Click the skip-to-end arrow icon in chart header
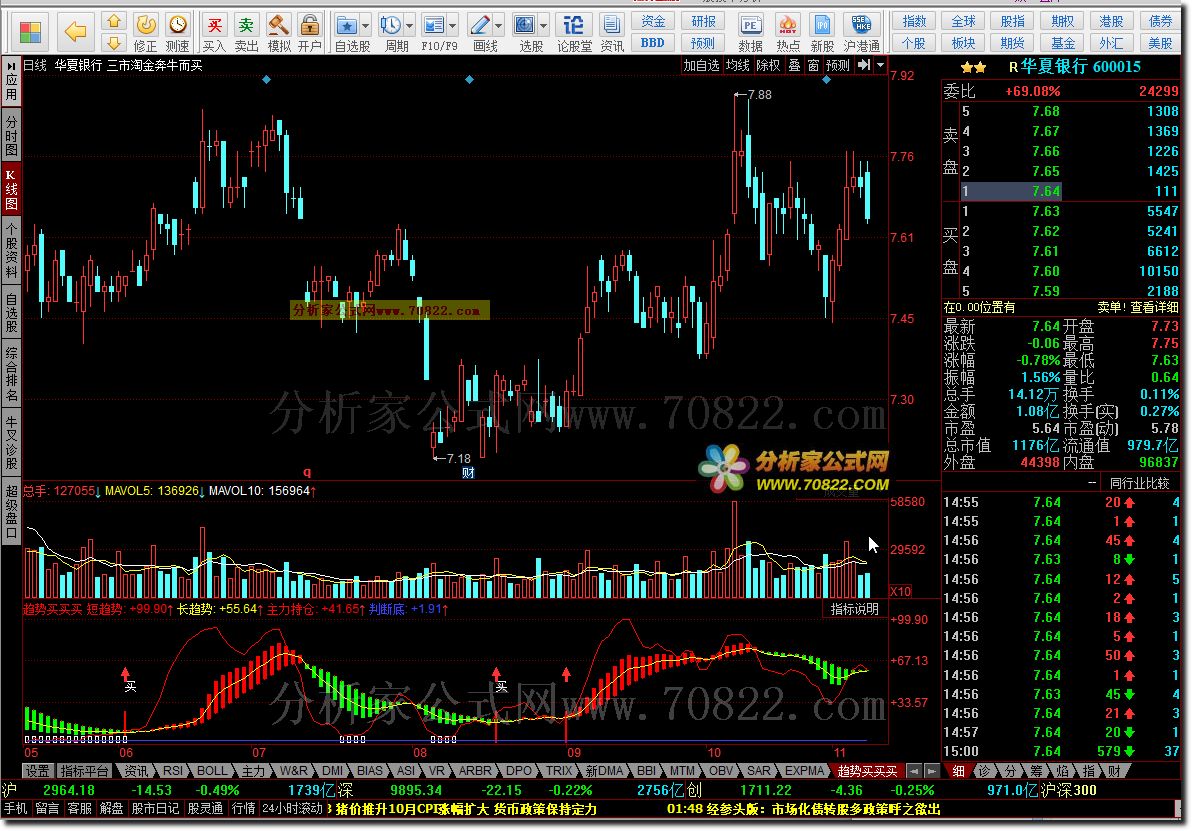This screenshot has height=831, width=1193. coord(864,65)
